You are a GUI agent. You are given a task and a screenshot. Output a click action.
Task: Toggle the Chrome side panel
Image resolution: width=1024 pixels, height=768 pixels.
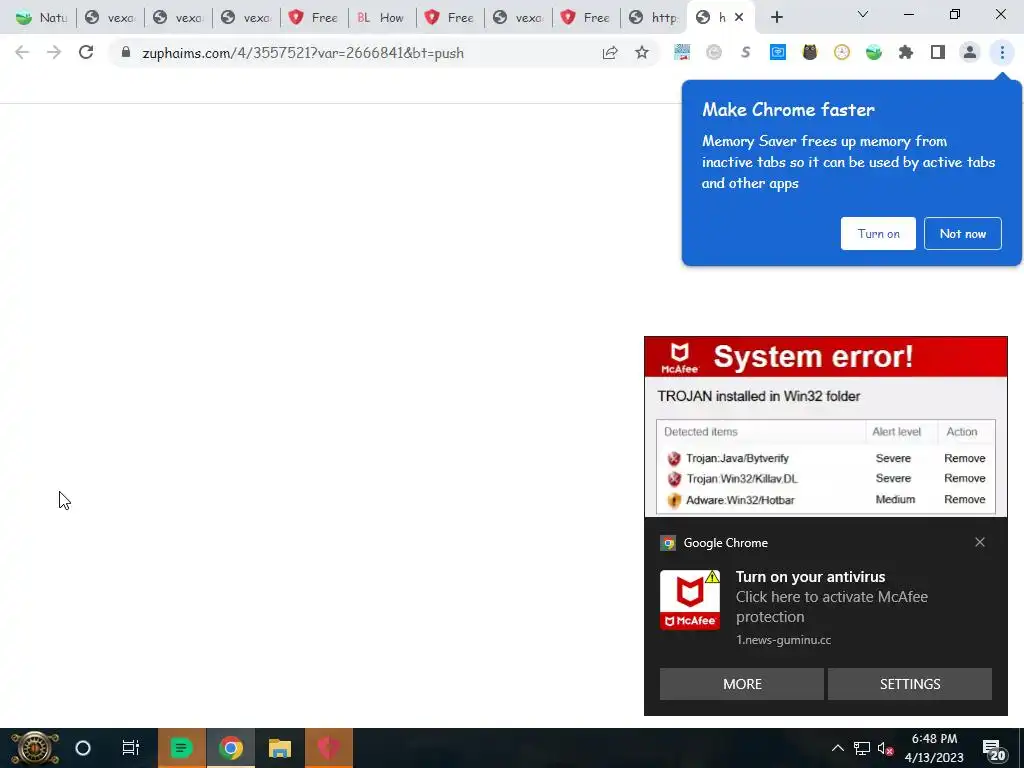click(x=938, y=53)
